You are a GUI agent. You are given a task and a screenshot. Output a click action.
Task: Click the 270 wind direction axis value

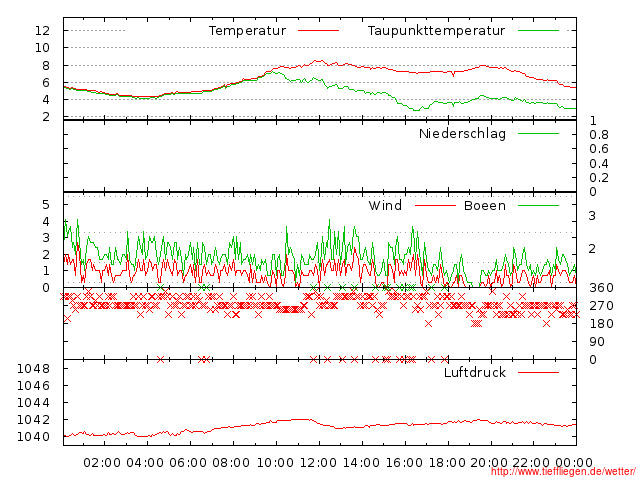point(601,306)
